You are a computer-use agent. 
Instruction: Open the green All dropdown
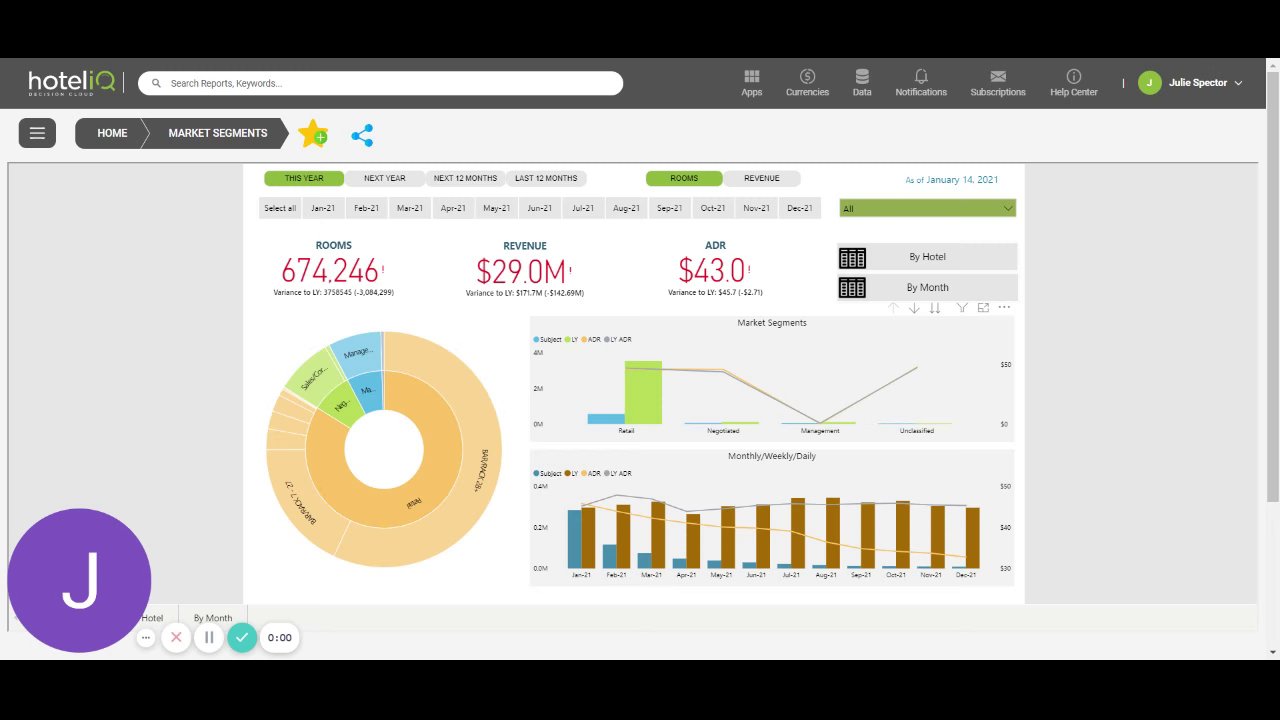(927, 208)
